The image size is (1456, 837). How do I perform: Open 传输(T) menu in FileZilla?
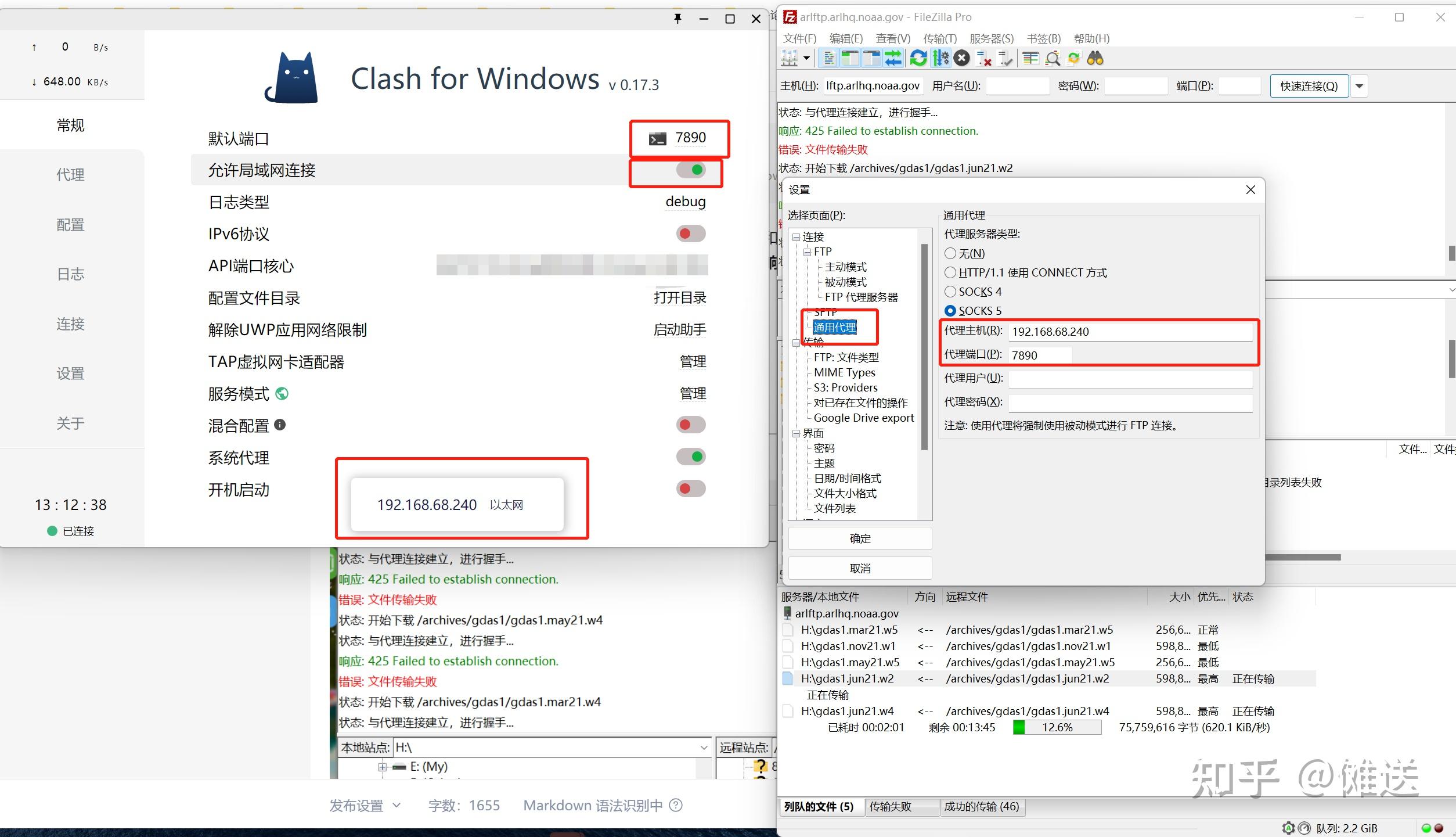point(940,38)
